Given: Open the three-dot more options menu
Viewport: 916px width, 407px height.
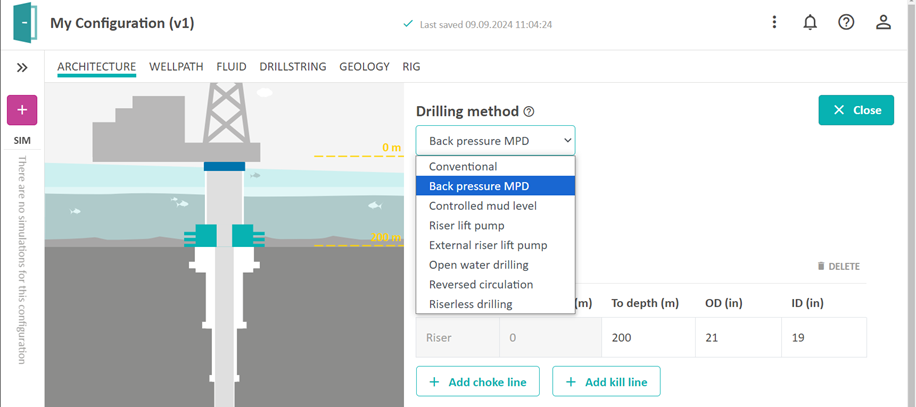Looking at the screenshot, I should [774, 23].
